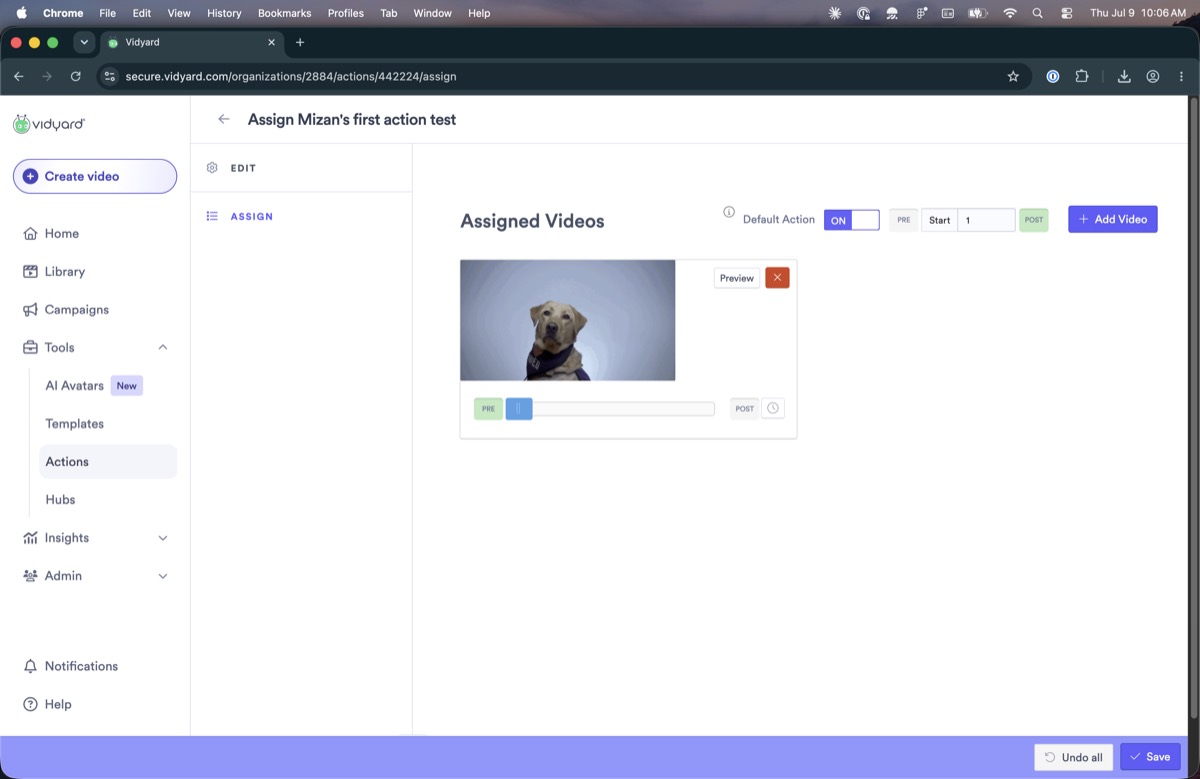The height and width of the screenshot is (779, 1200).
Task: Click the Vidyard logo
Action: coord(49,124)
